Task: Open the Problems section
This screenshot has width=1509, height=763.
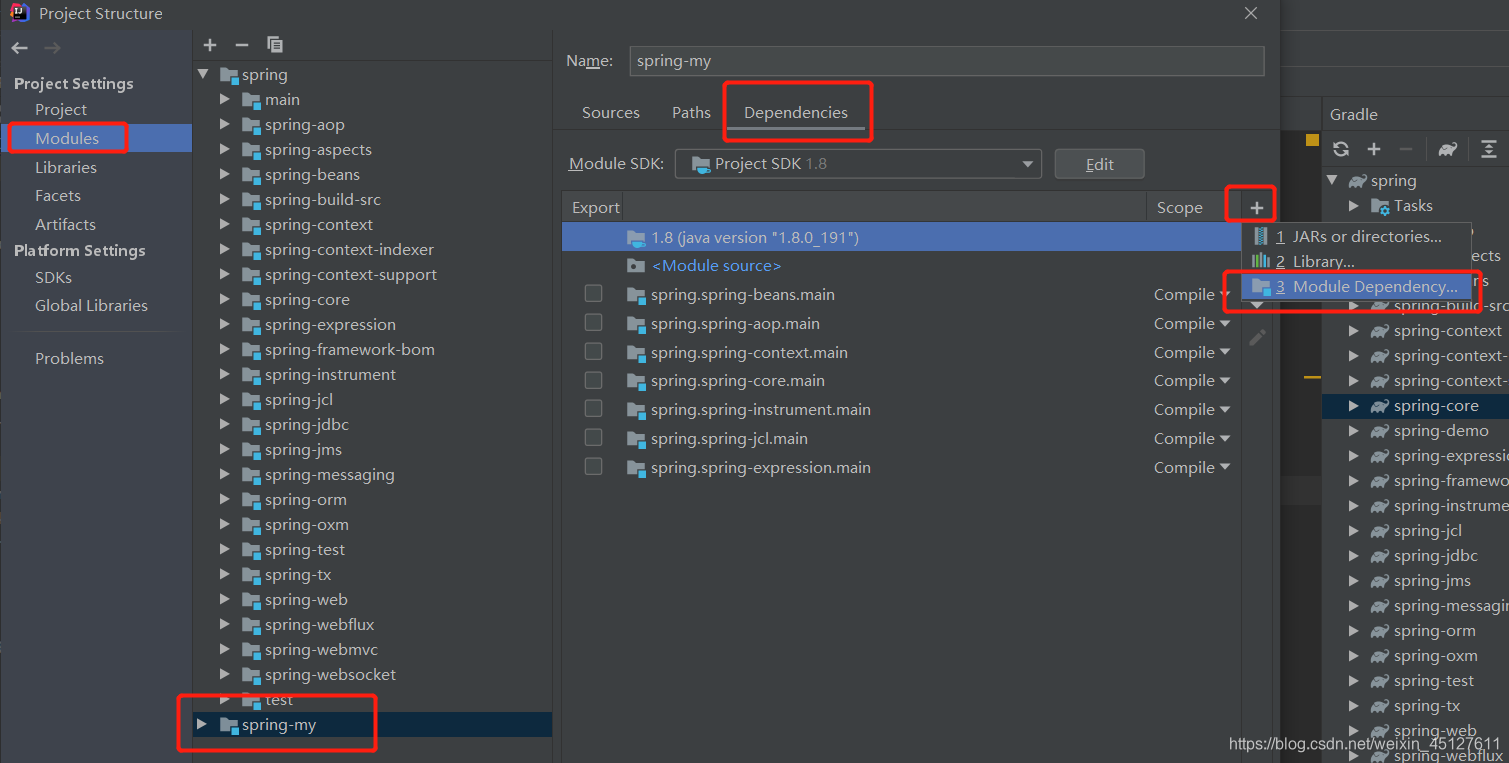Action: coord(69,359)
